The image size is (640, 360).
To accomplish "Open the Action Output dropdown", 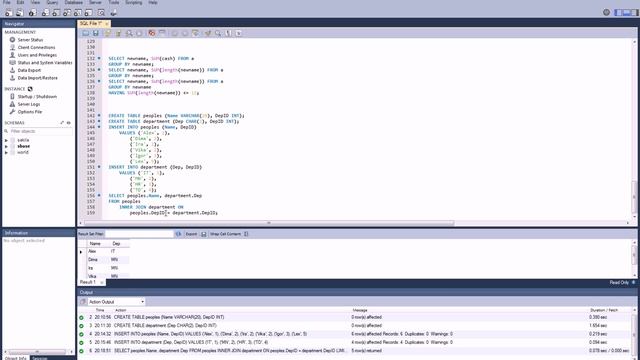I will (116, 302).
